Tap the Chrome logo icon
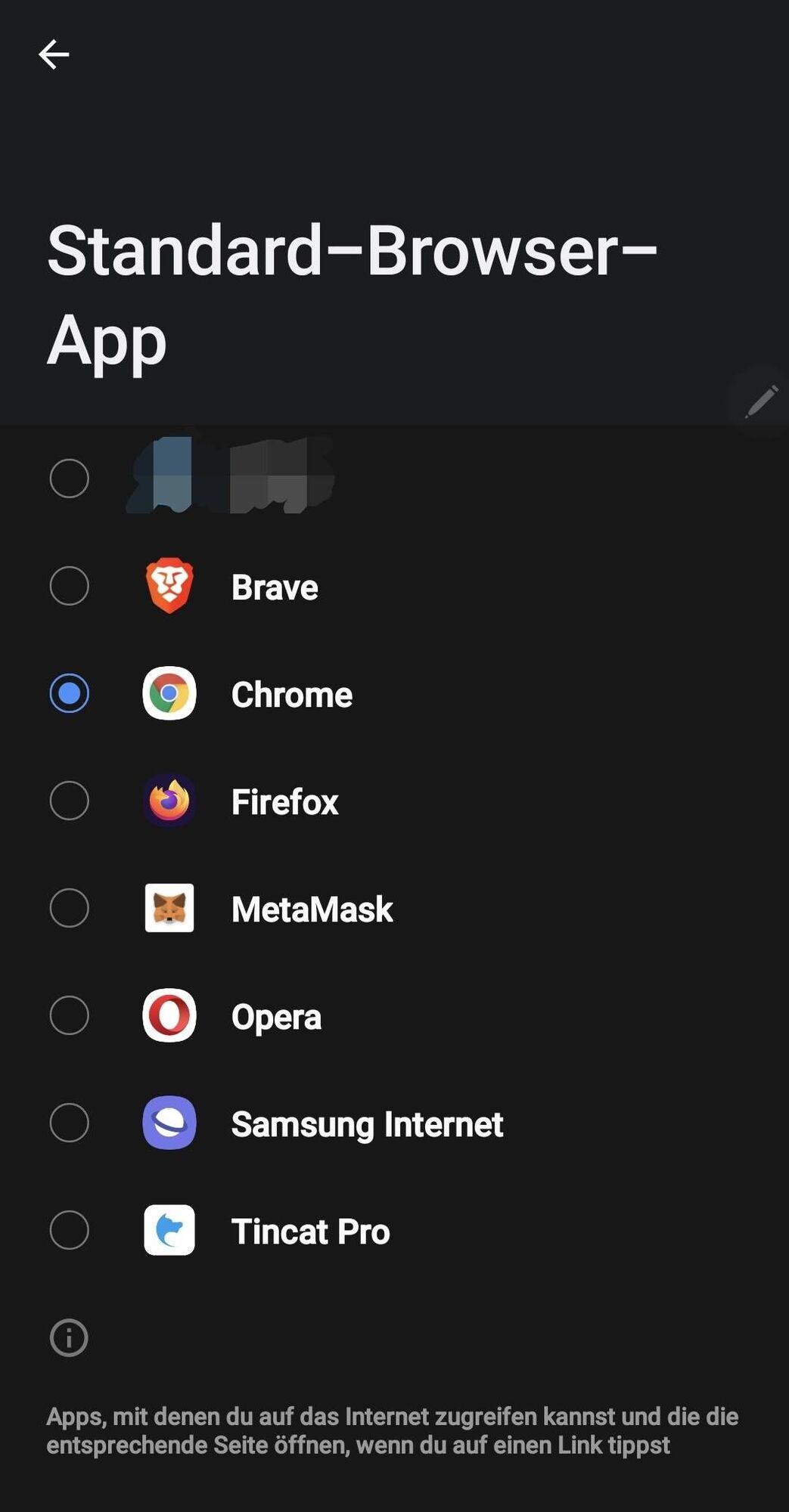The height and width of the screenshot is (1512, 789). (169, 693)
